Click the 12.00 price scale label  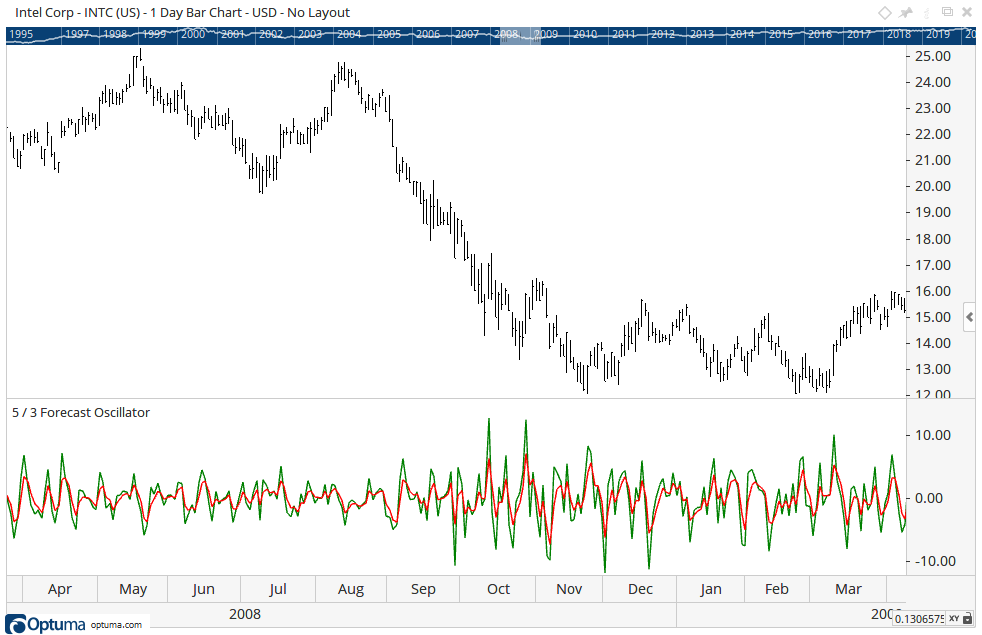pos(933,395)
